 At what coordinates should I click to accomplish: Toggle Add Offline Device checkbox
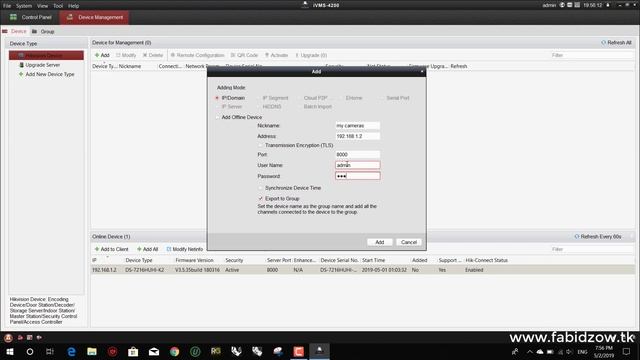pyautogui.click(x=218, y=117)
